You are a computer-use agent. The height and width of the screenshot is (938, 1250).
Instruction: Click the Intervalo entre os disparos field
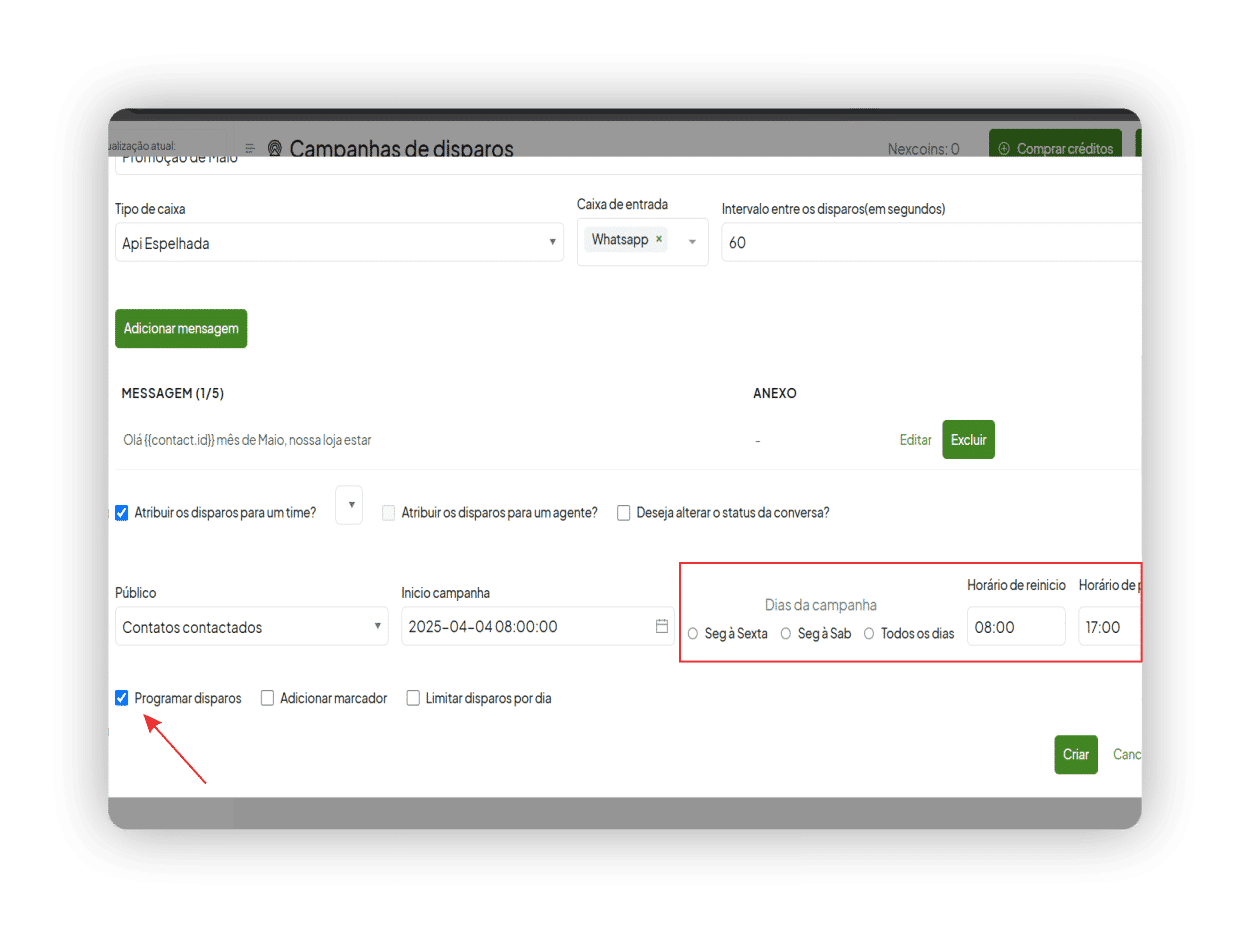tap(931, 242)
